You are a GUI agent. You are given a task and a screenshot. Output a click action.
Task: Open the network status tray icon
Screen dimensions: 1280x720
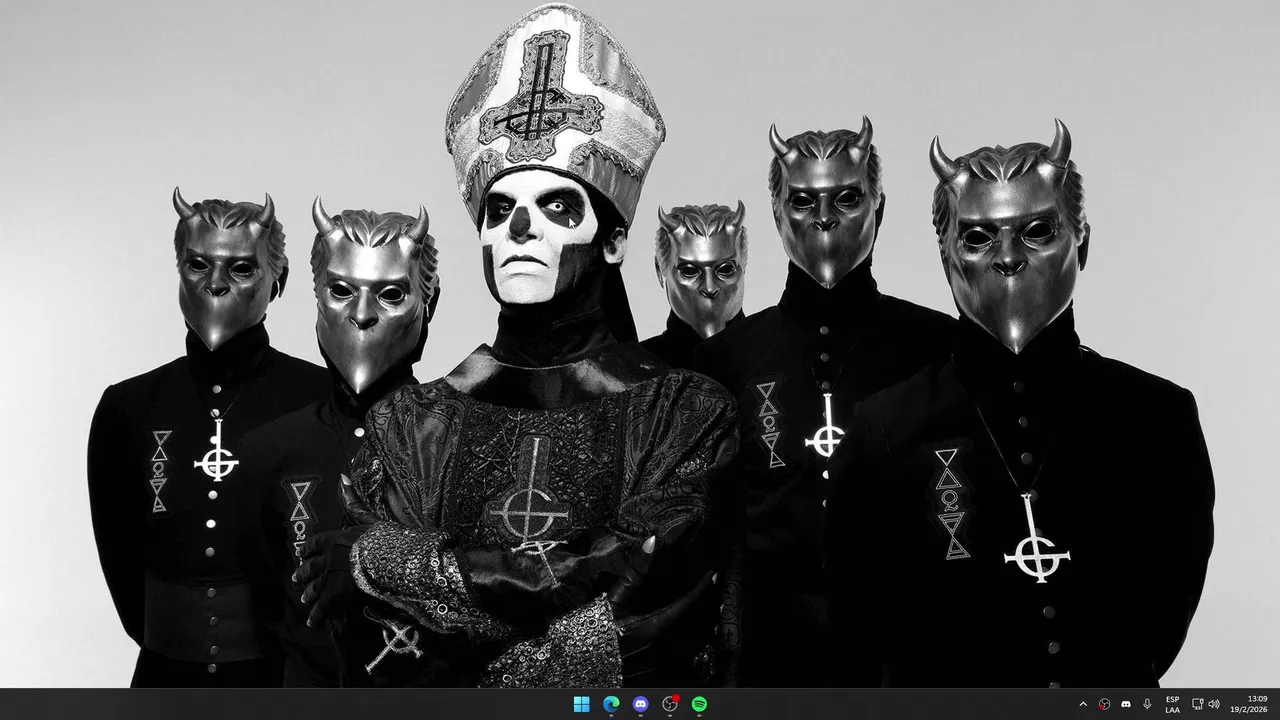(x=1198, y=704)
